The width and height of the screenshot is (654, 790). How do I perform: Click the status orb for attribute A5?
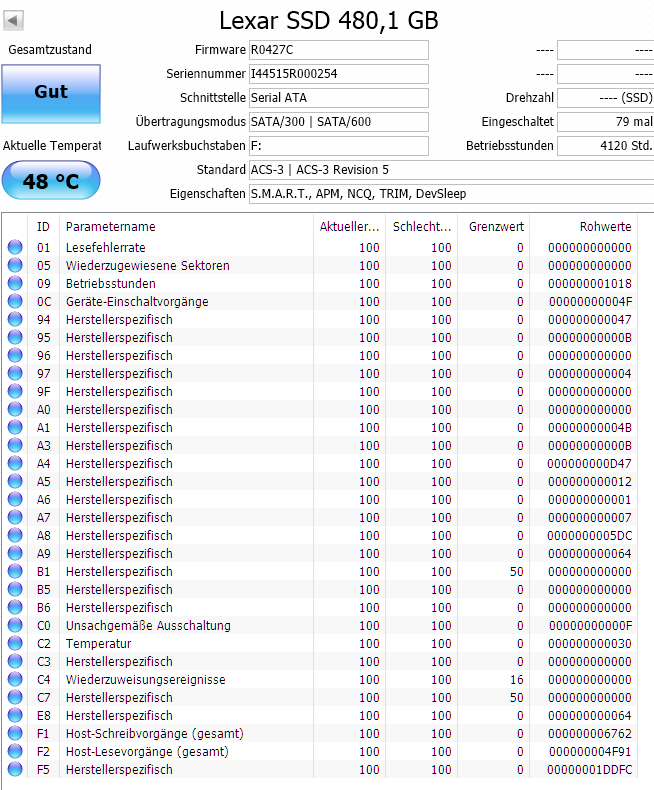[15, 481]
